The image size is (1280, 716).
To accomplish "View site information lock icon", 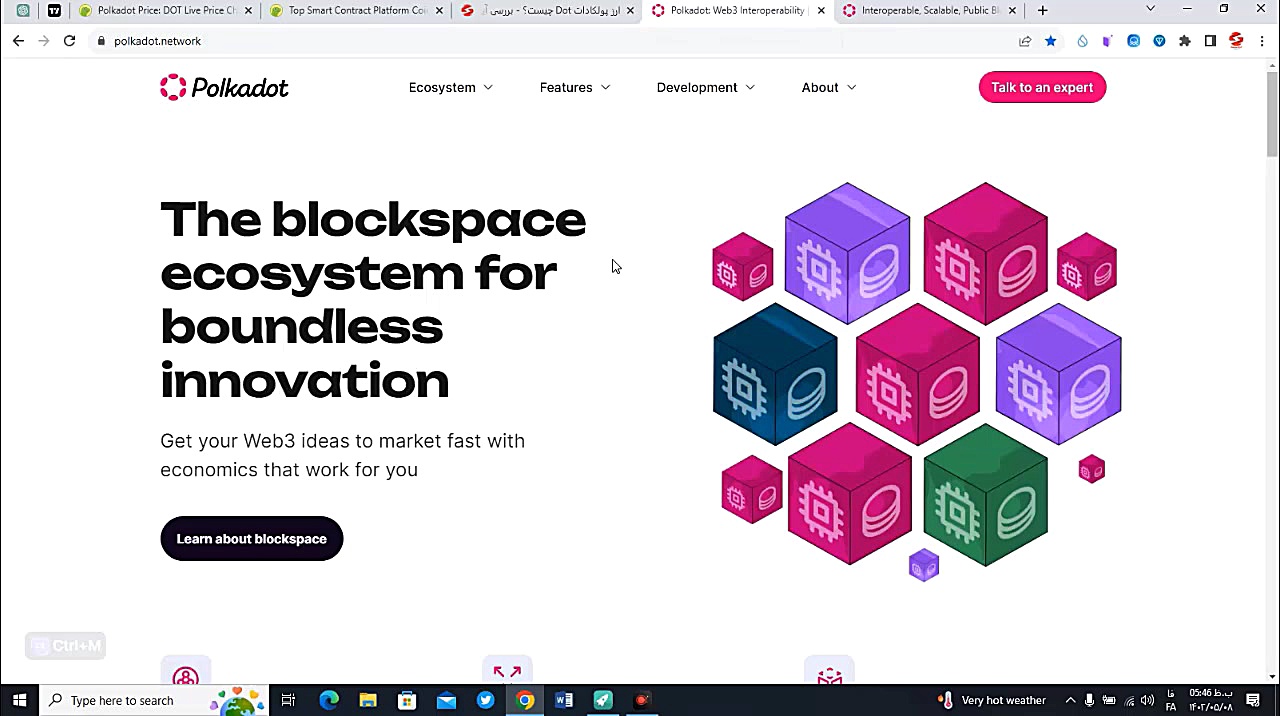I will [x=100, y=41].
